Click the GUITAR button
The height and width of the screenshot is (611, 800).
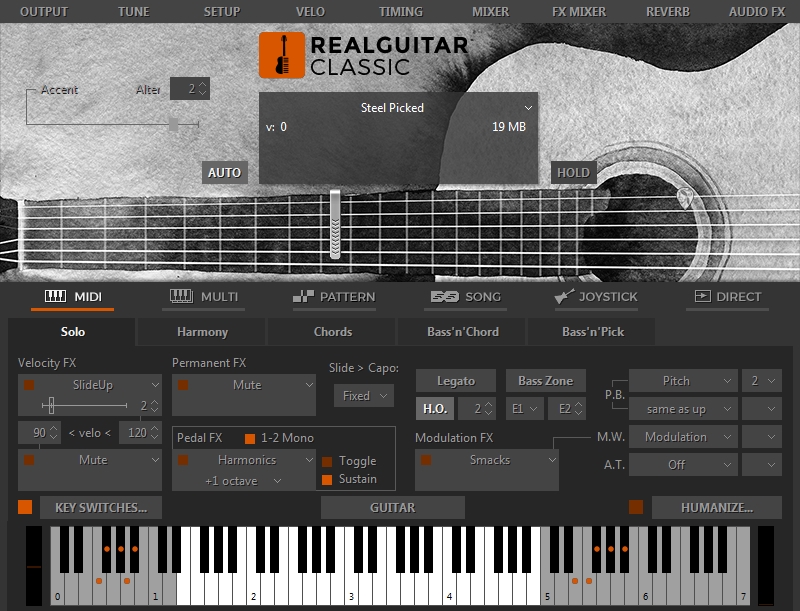[x=392, y=507]
